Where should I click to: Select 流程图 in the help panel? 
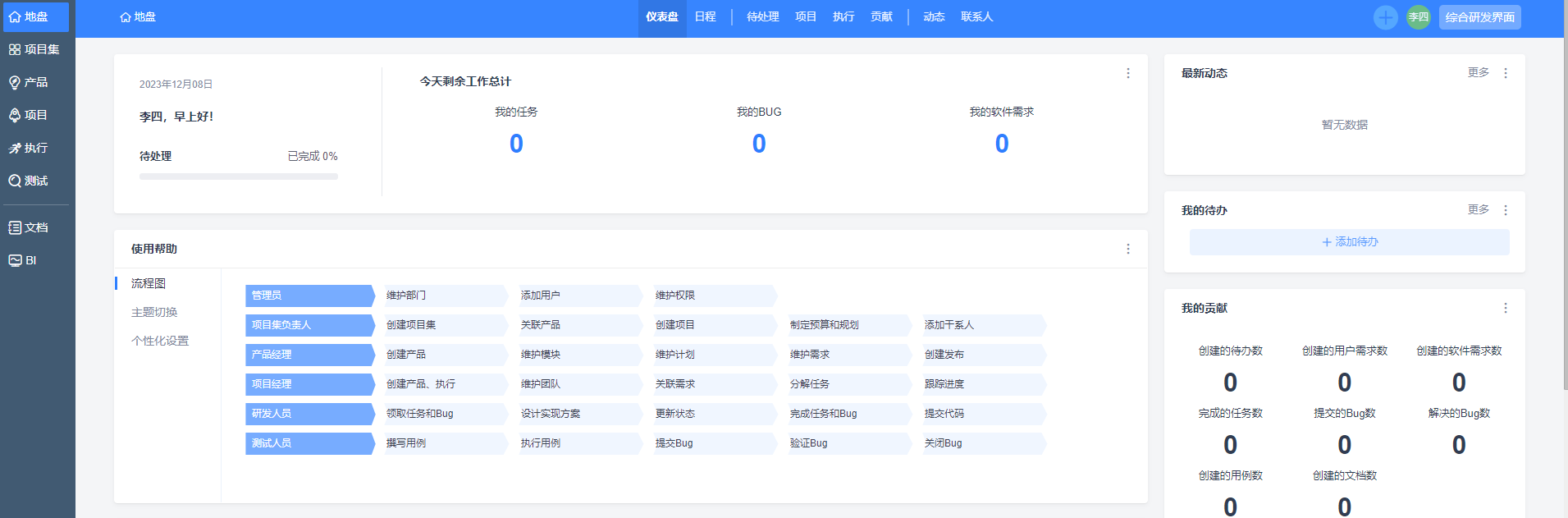[x=149, y=283]
